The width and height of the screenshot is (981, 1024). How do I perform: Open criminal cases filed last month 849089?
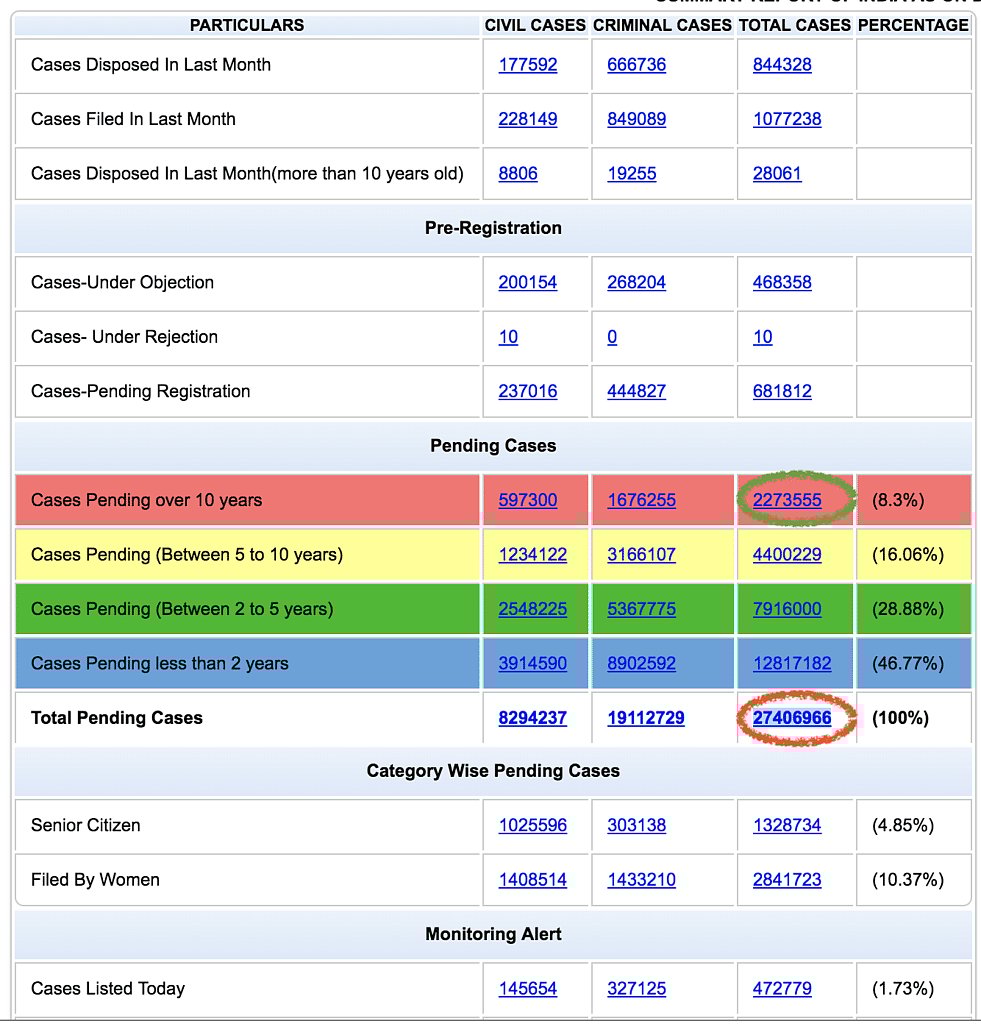[636, 119]
